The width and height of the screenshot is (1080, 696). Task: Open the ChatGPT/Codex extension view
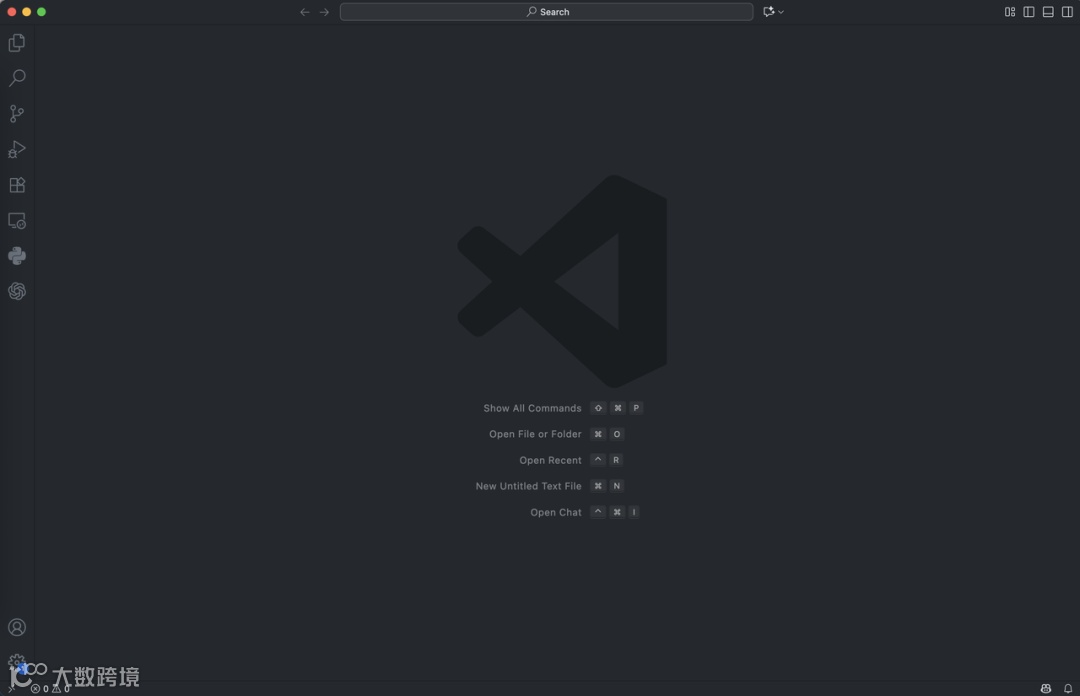[x=17, y=291]
